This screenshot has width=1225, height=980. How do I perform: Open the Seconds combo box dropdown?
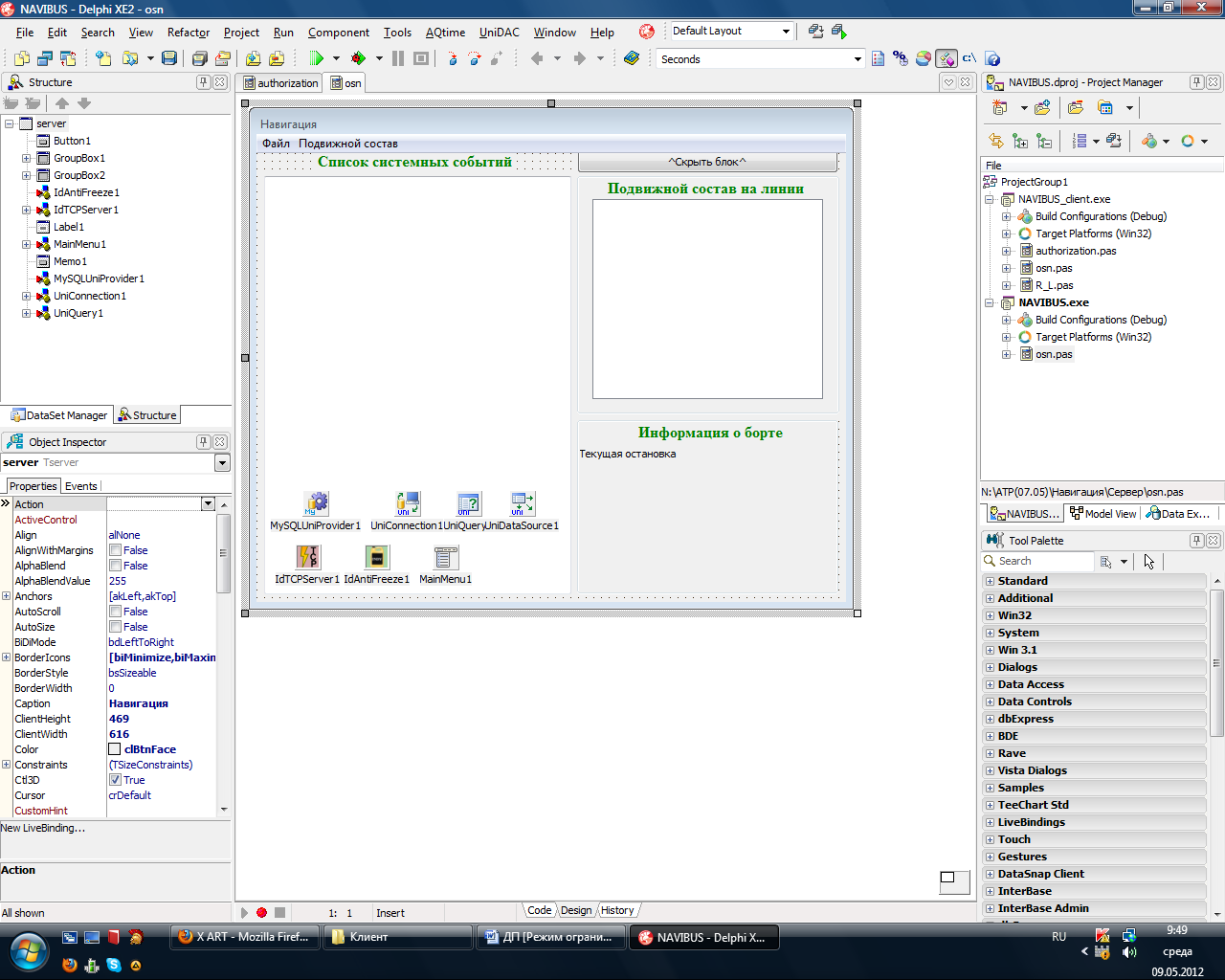click(857, 59)
